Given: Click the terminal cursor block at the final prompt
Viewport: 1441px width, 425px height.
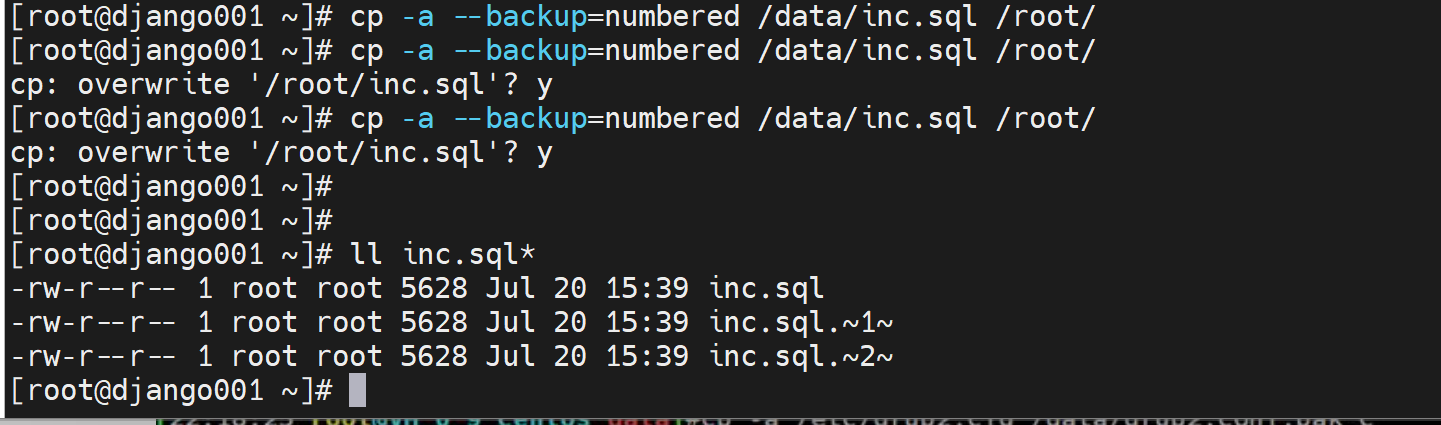Looking at the screenshot, I should tap(357, 390).
